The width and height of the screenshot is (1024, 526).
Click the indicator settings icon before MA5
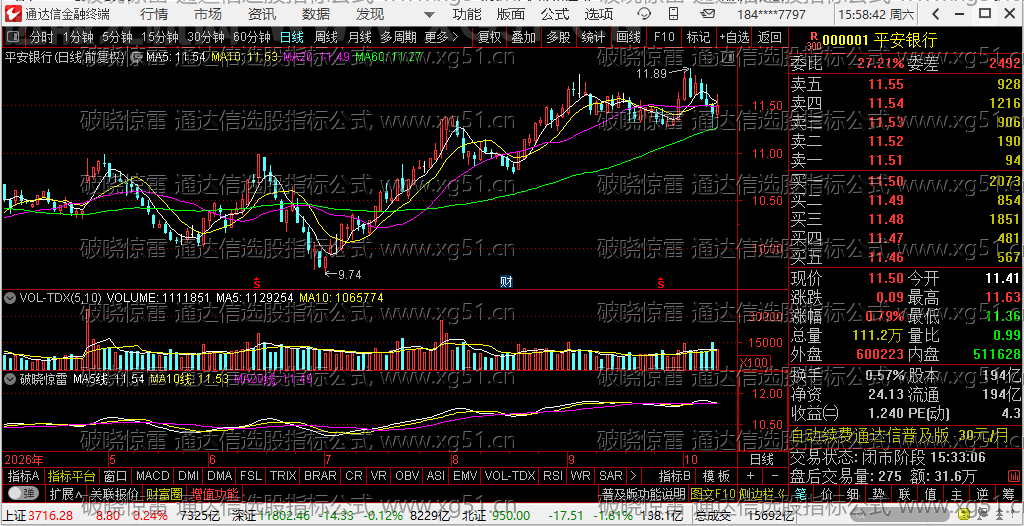pos(136,57)
